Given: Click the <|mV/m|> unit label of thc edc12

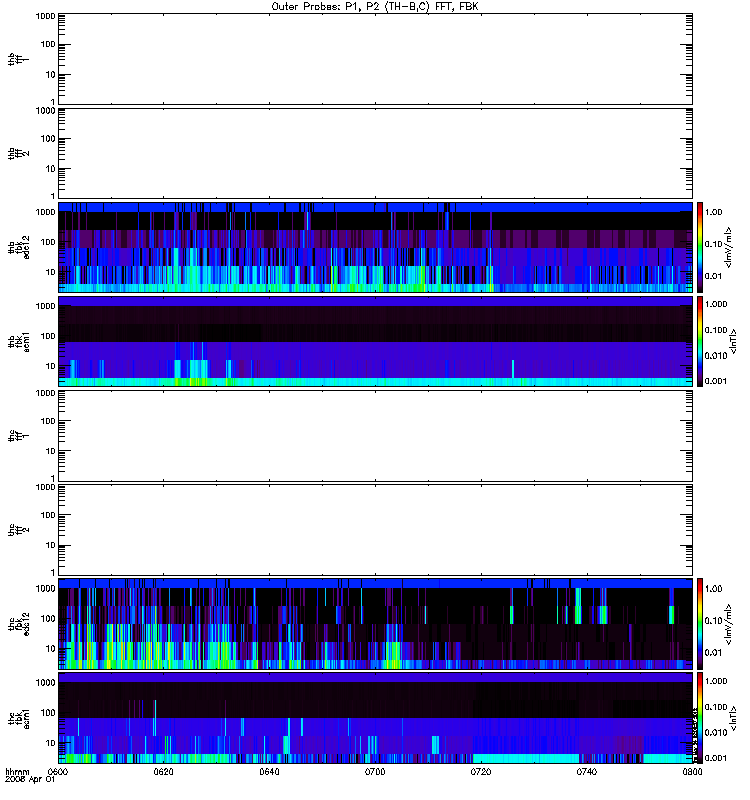Looking at the screenshot, I should [x=729, y=623].
